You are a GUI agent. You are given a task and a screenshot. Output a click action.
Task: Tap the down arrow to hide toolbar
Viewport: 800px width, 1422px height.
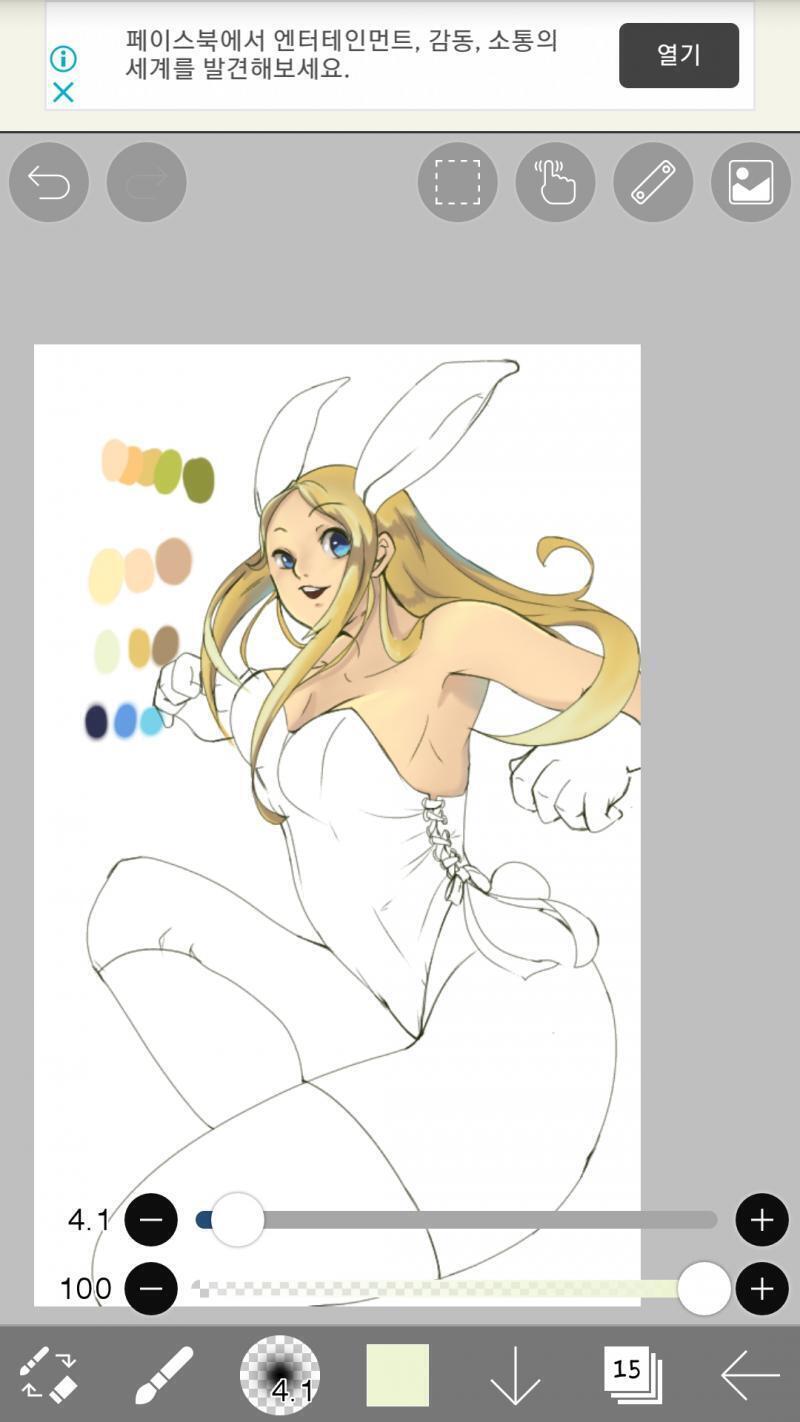point(515,1375)
